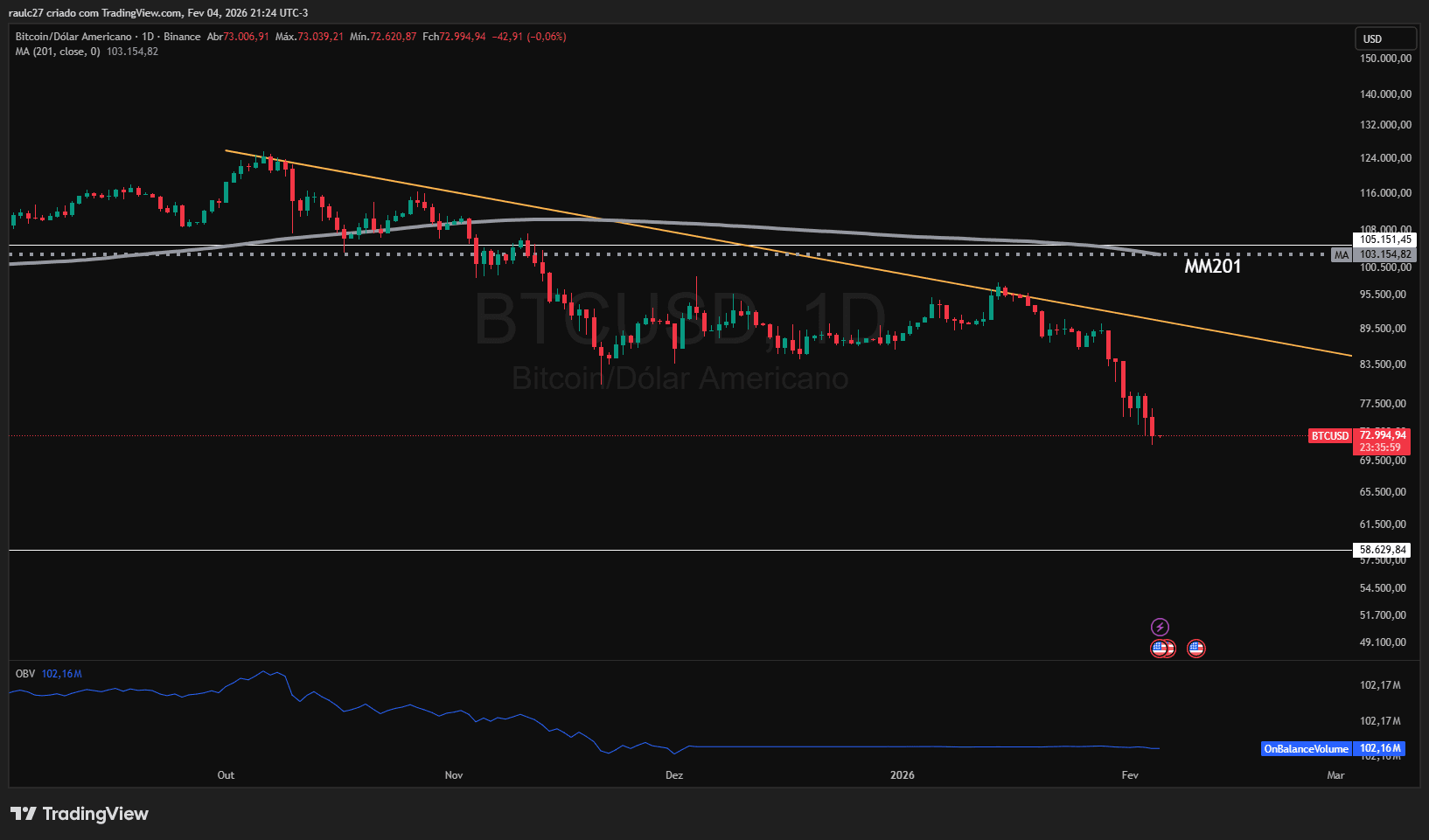Select the purple lightning event icon on the chart
This screenshot has height=840, width=1429.
coord(1160,626)
